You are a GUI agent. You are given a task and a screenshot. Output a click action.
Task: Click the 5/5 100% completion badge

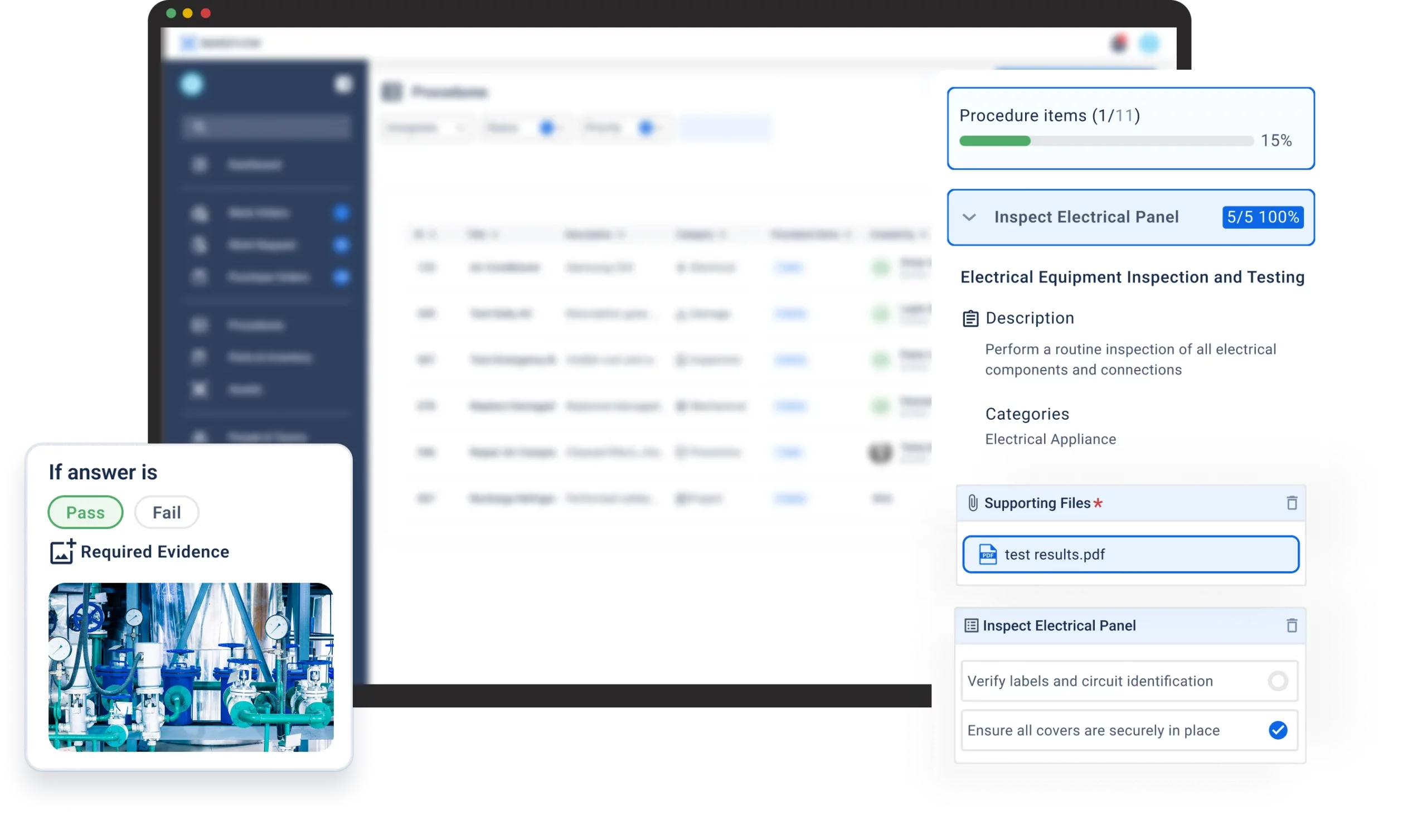[1262, 217]
